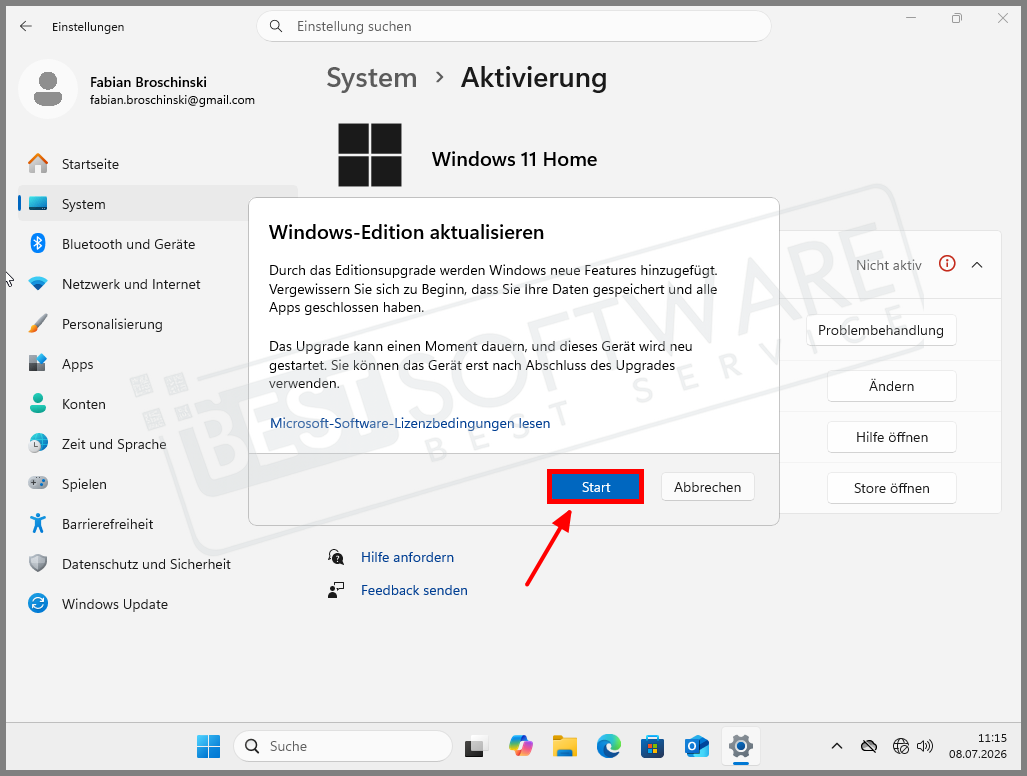Screen dimensions: 1027x776
Task: Click the Settings gear icon on taskbar
Action: [741, 746]
